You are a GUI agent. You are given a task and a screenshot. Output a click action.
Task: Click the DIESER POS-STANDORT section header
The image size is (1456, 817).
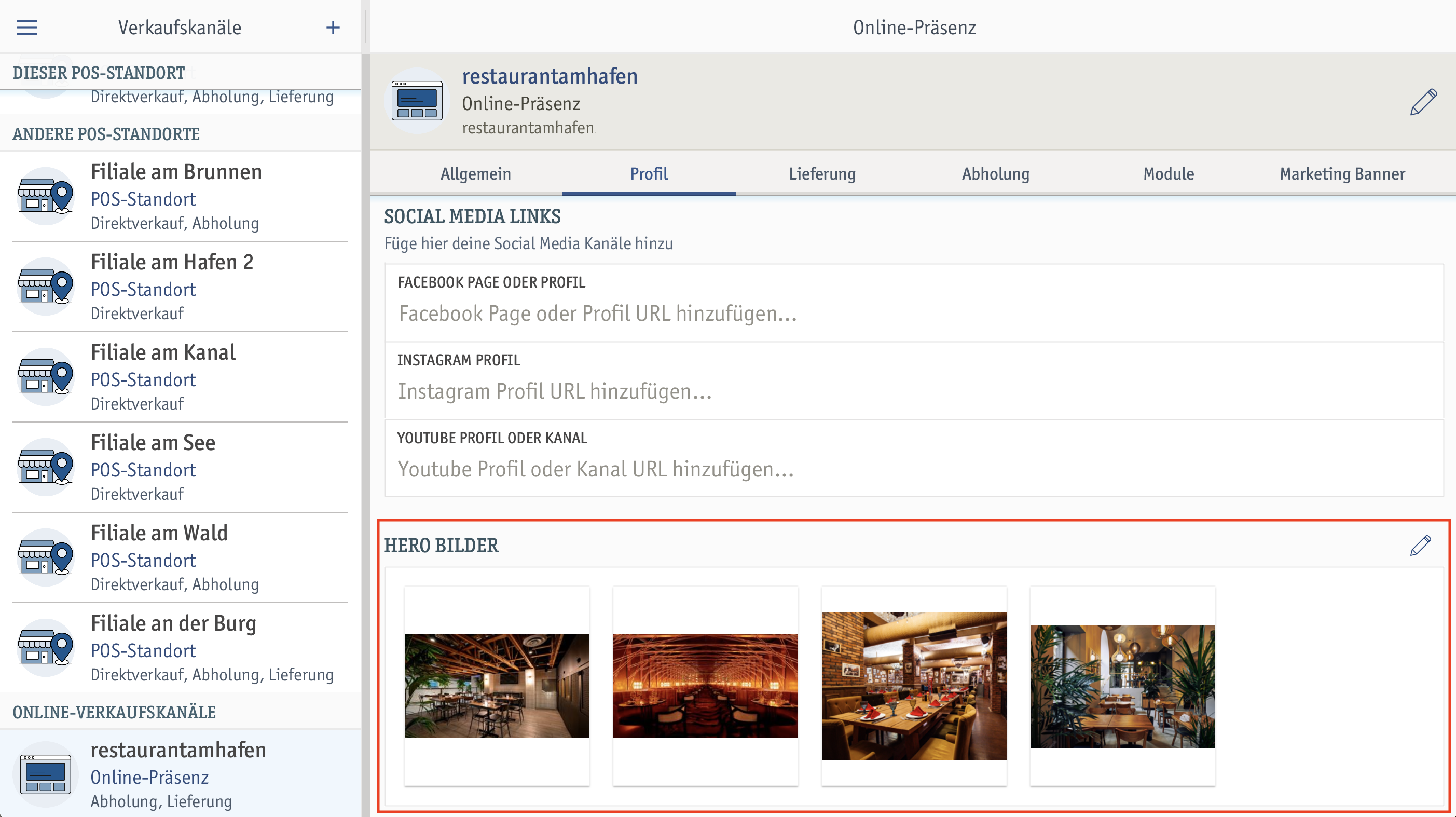click(99, 73)
